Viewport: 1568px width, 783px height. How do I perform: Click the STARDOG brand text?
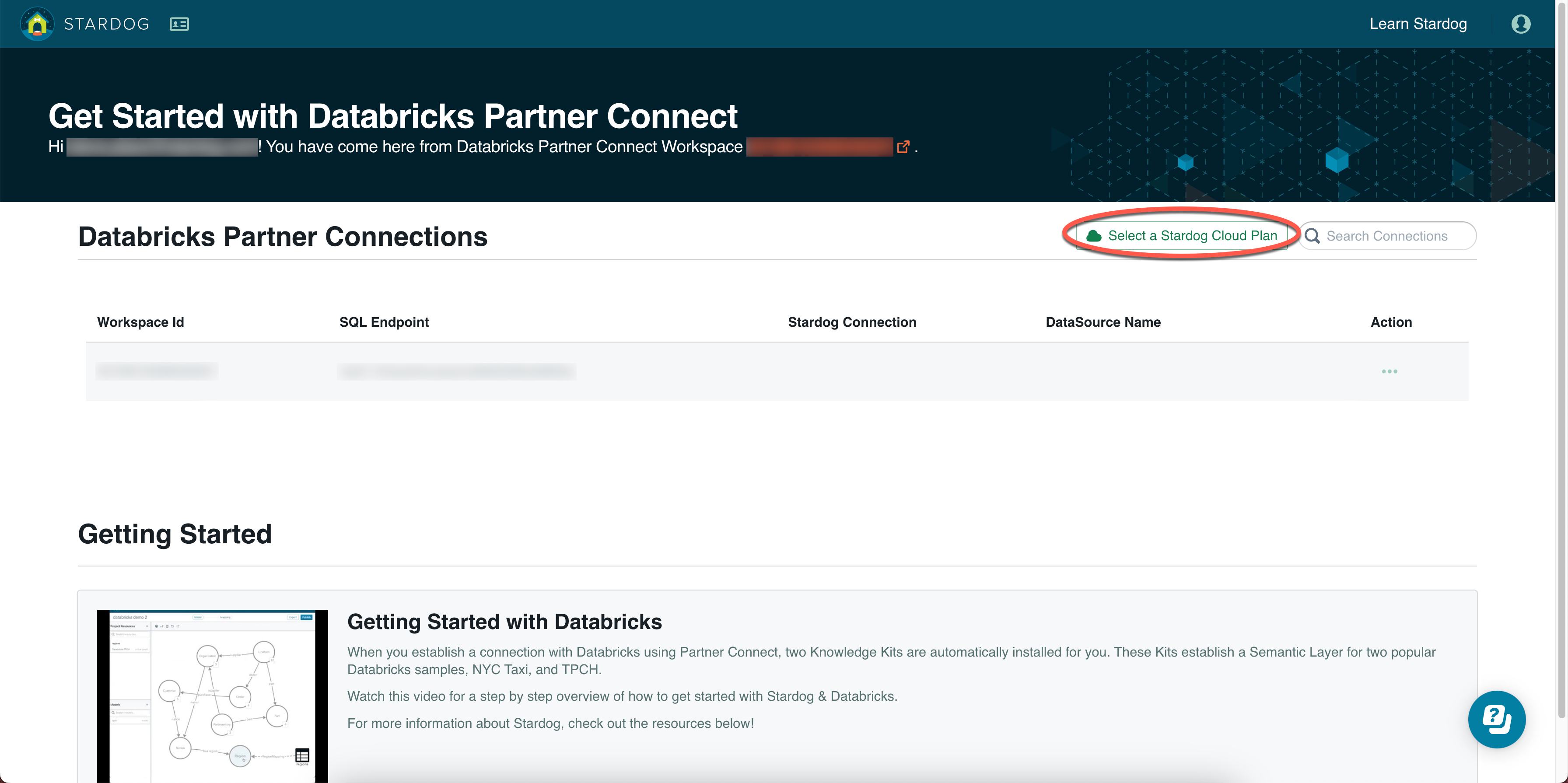(x=106, y=24)
